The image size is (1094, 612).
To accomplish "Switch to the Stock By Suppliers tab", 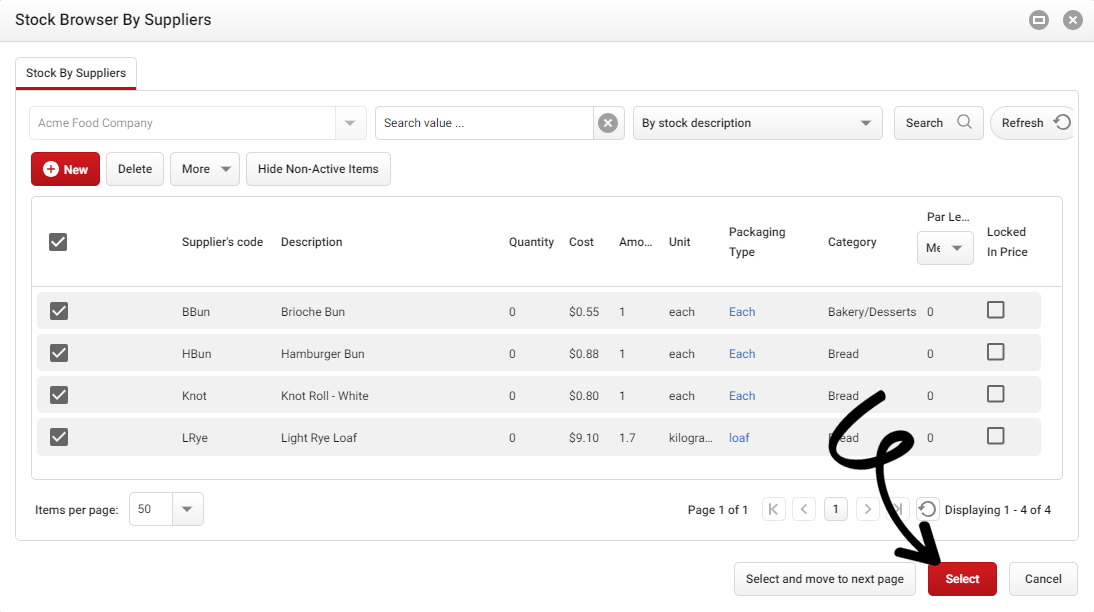I will (76, 73).
